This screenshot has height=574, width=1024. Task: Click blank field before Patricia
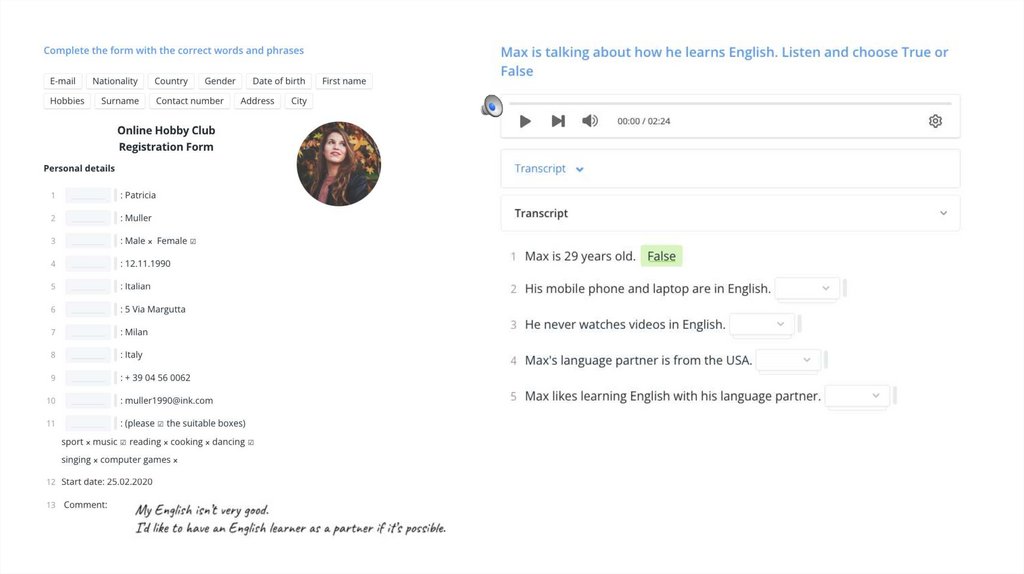(x=89, y=195)
